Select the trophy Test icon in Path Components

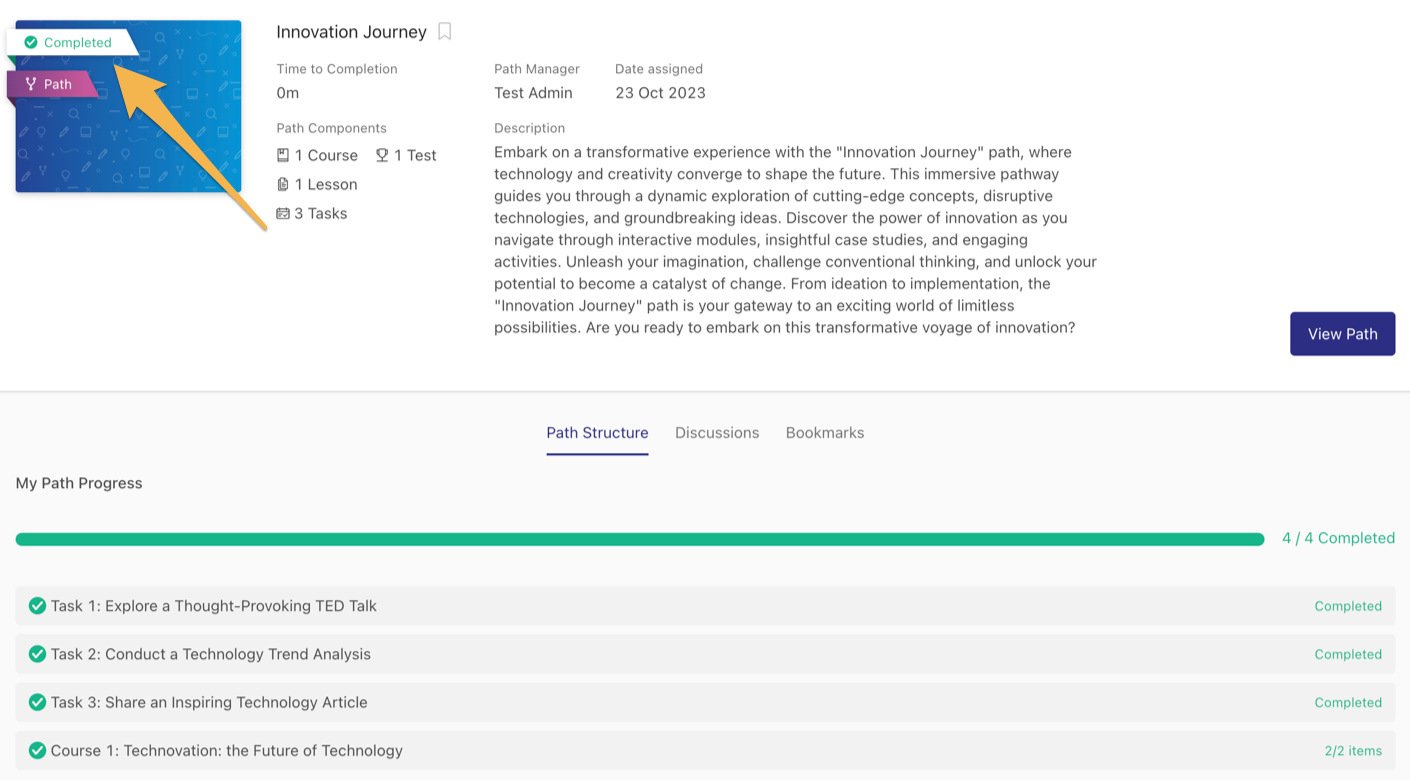(381, 155)
